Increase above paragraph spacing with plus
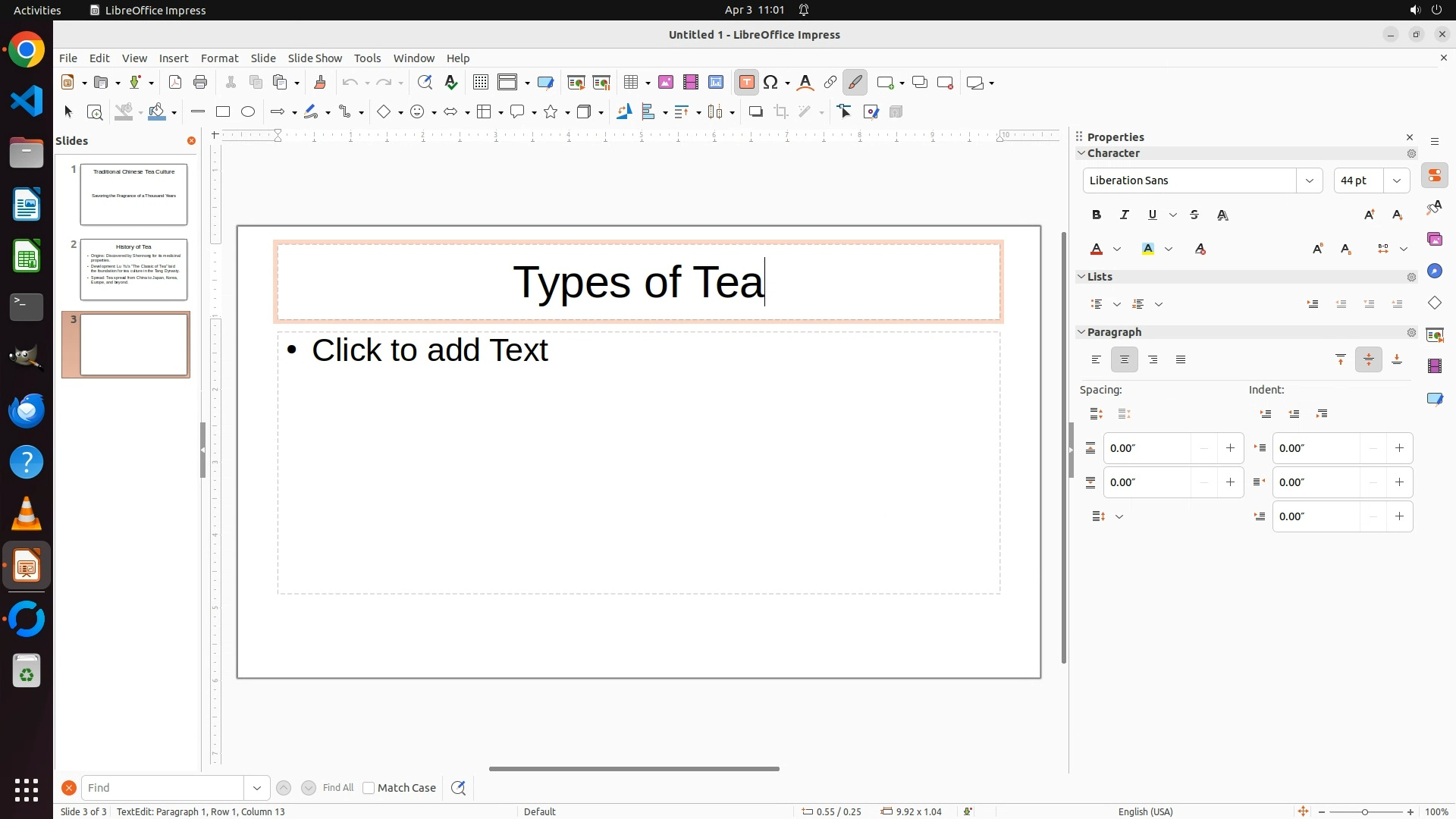The width and height of the screenshot is (1456, 819). [x=1230, y=448]
